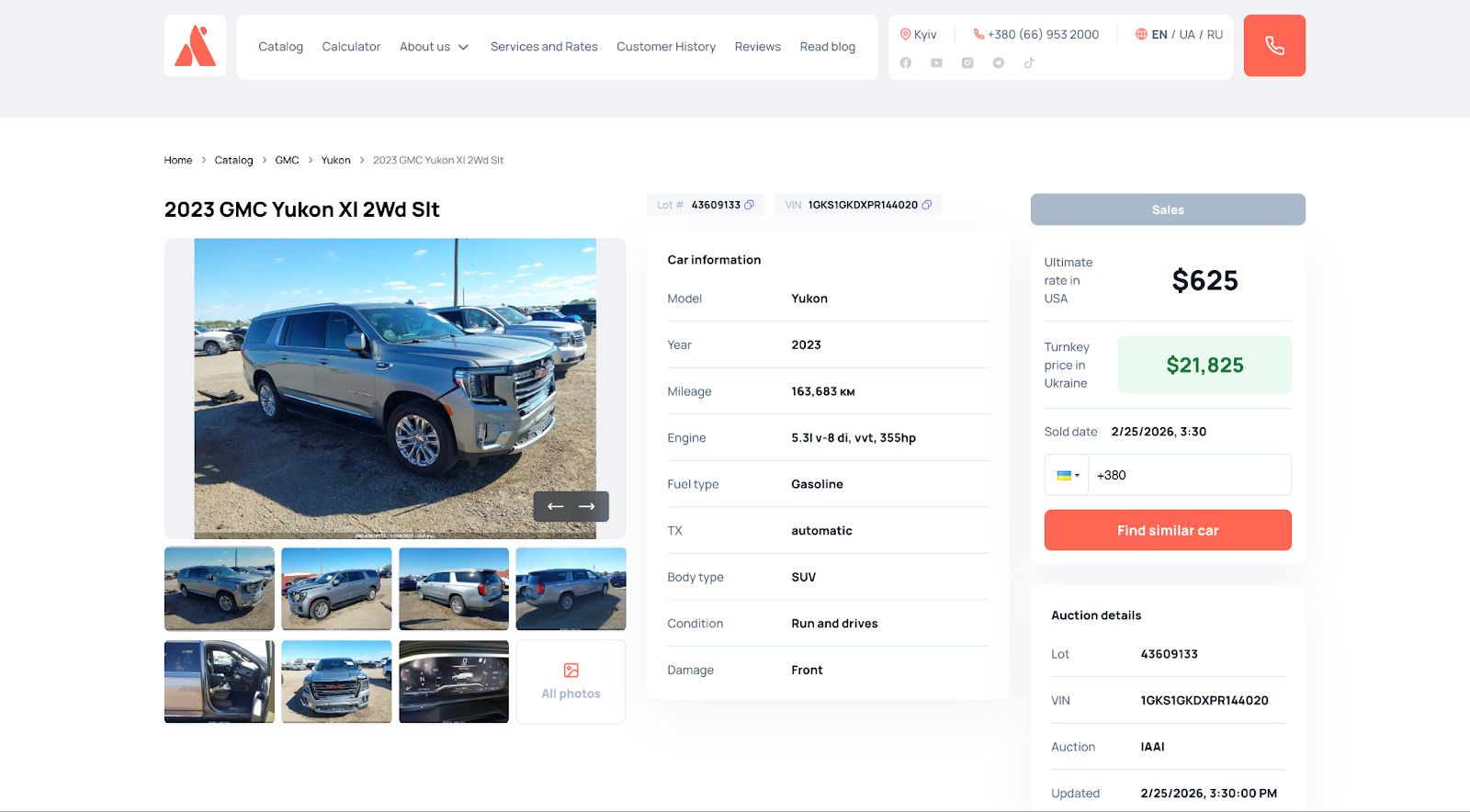Open Customer History page
The image size is (1470, 812).
[x=666, y=47]
